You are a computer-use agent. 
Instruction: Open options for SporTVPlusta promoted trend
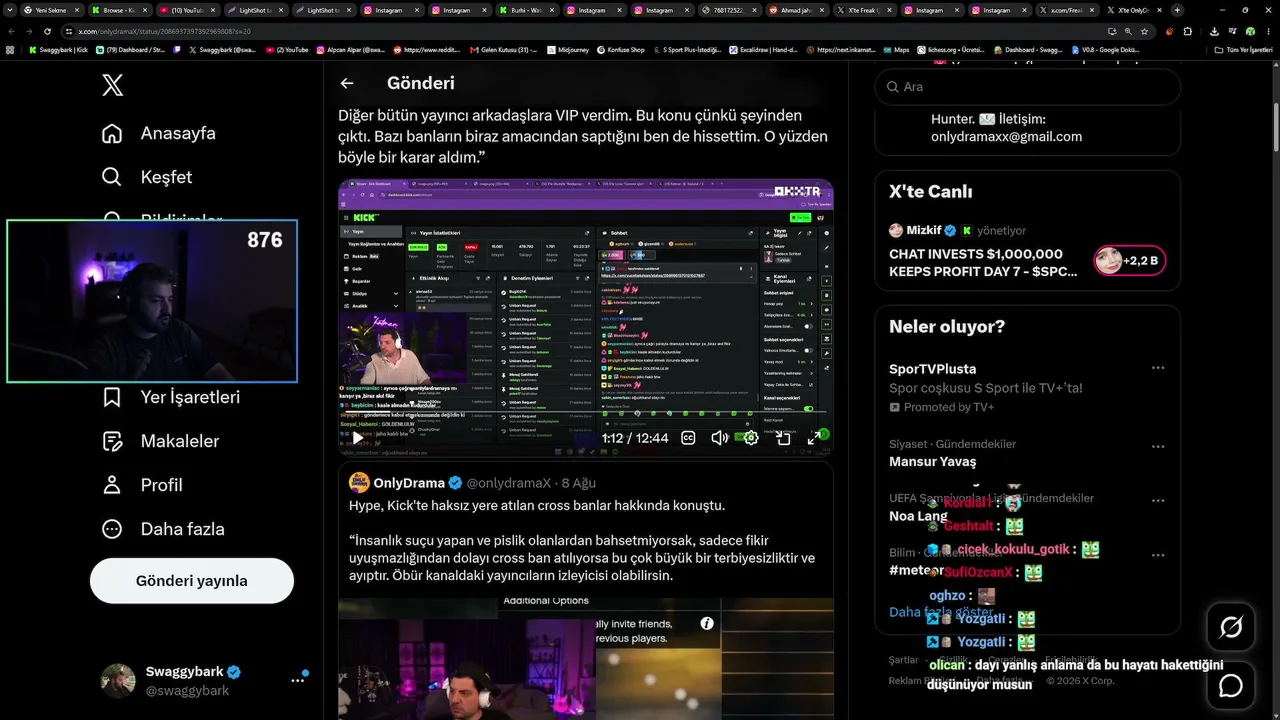(1158, 368)
